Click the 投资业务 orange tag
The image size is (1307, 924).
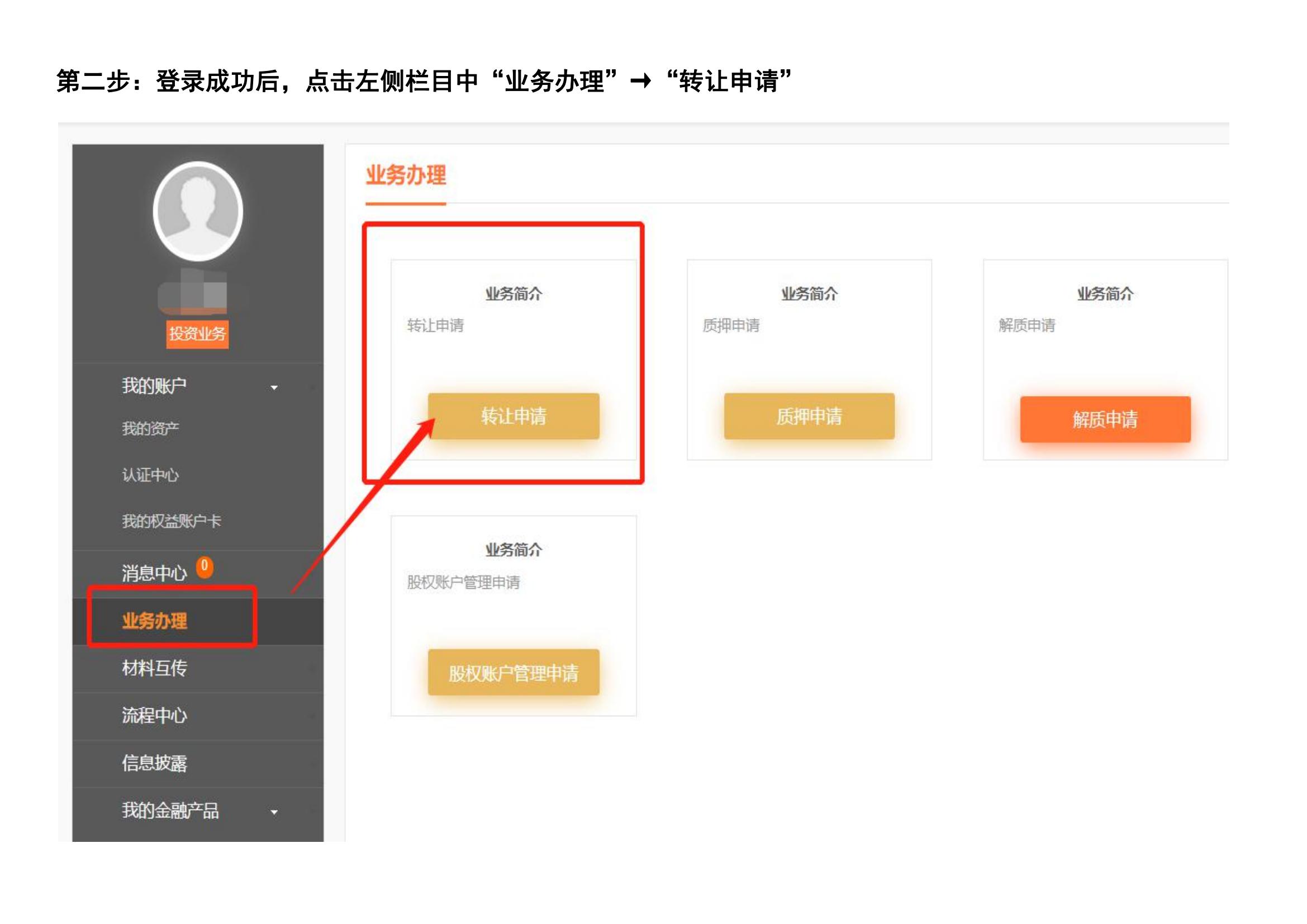coord(197,334)
